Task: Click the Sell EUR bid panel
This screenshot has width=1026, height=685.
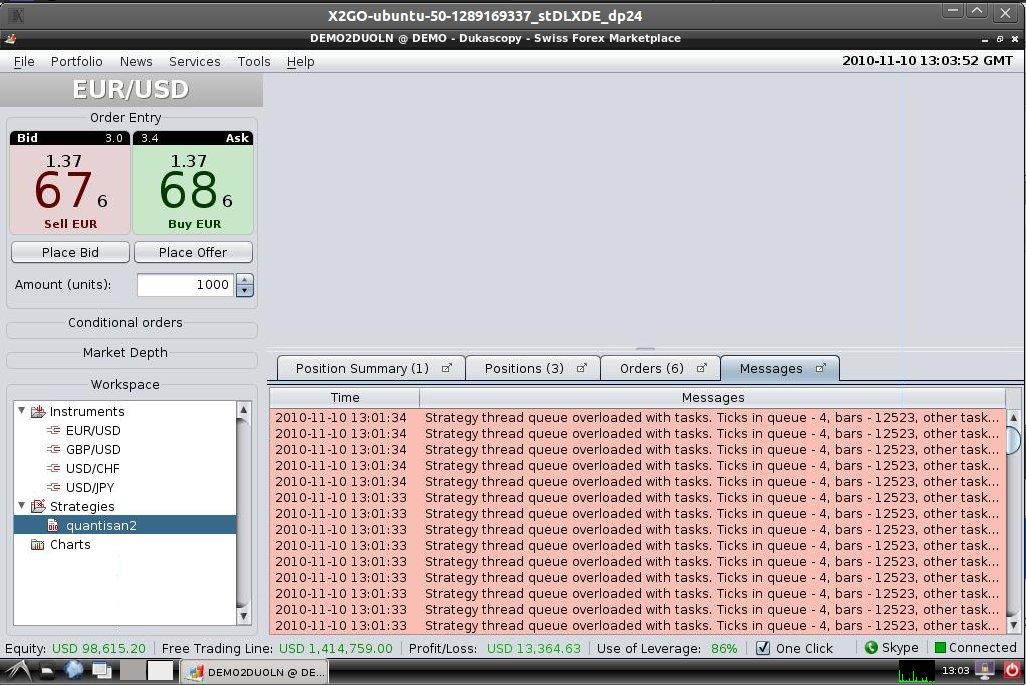Action: [70, 183]
